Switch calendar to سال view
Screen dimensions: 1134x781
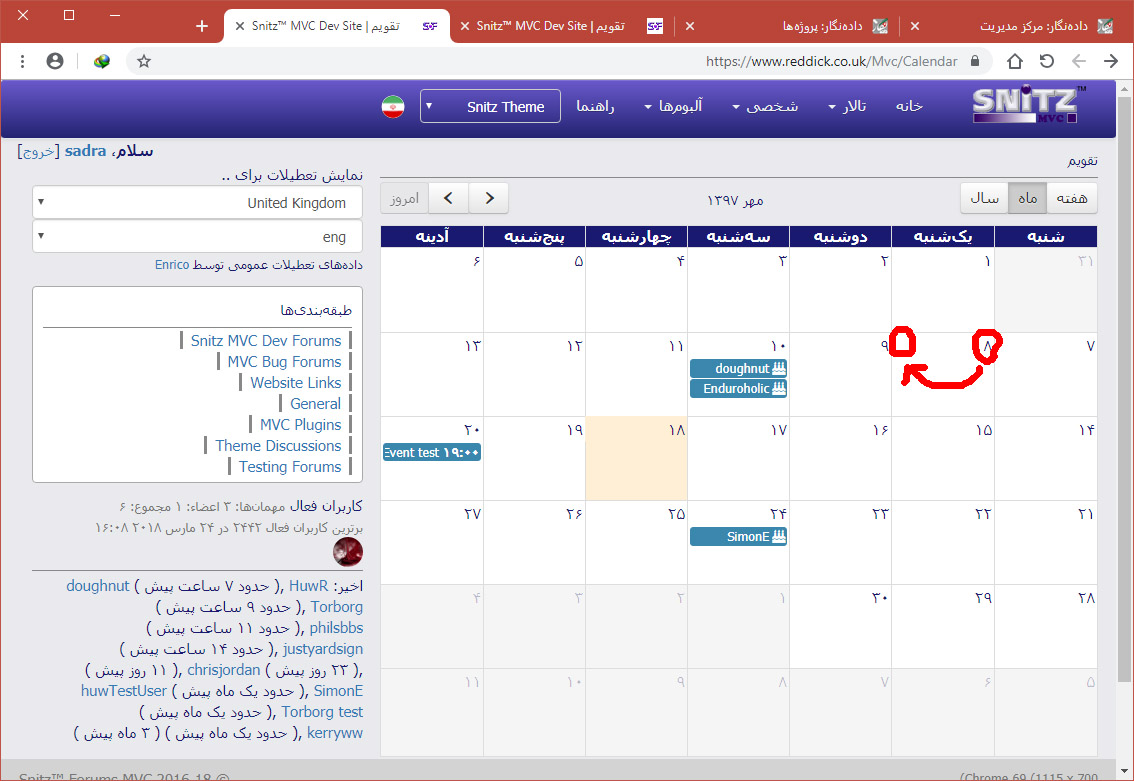click(x=984, y=198)
